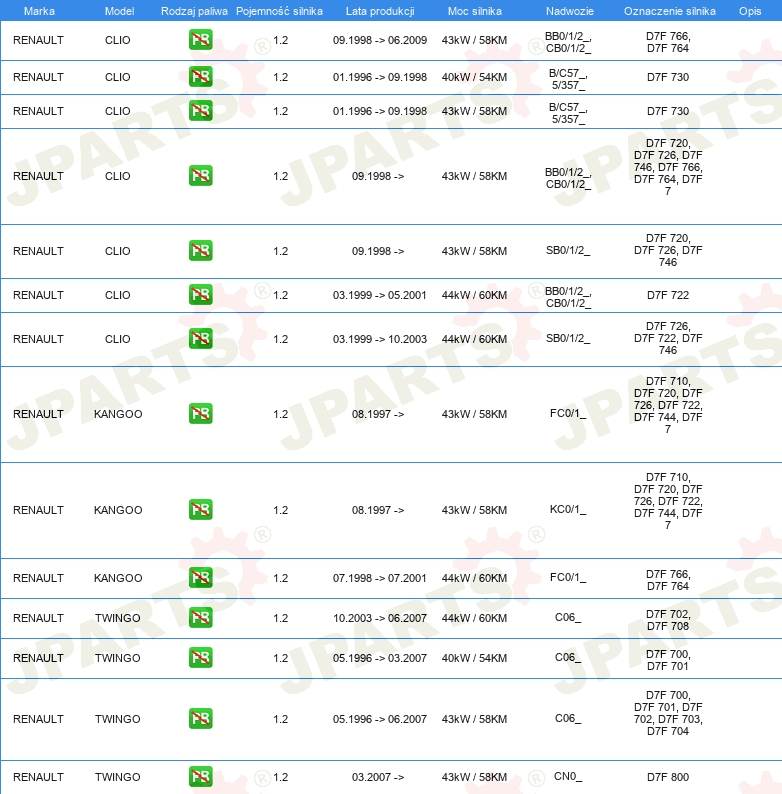Click the Marka column header

point(39,11)
